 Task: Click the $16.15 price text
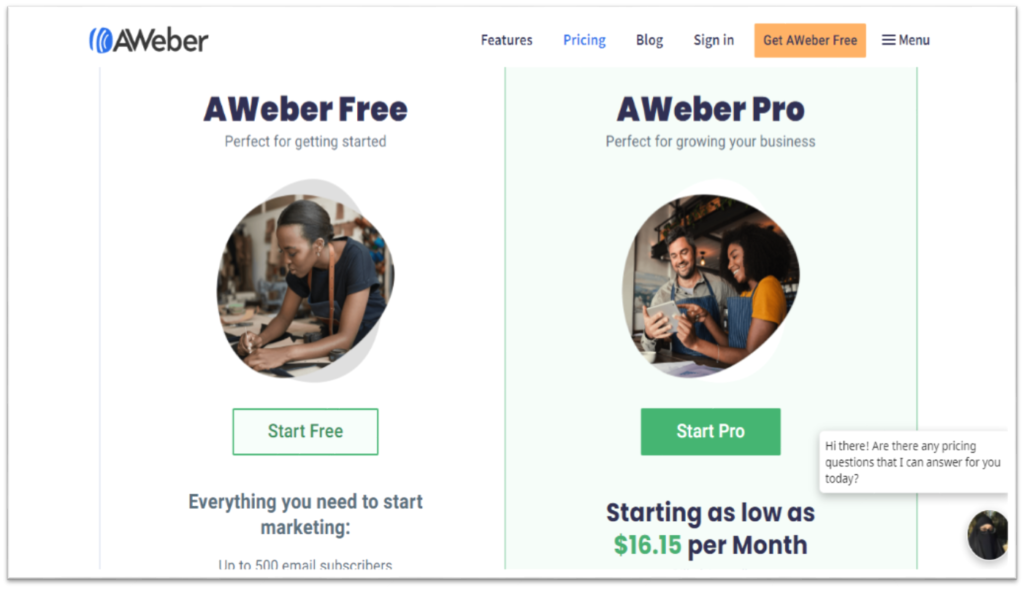647,545
